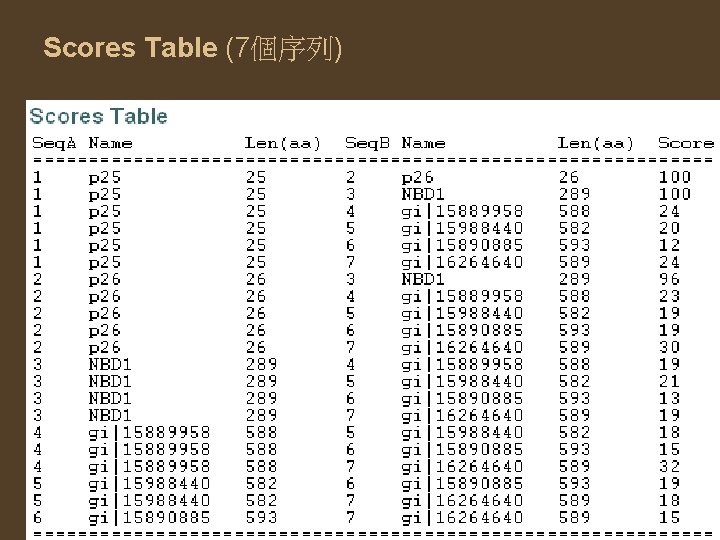This screenshot has width=720, height=540.
Task: Select score 100 for p25 versus NBD1
Action: (x=675, y=194)
